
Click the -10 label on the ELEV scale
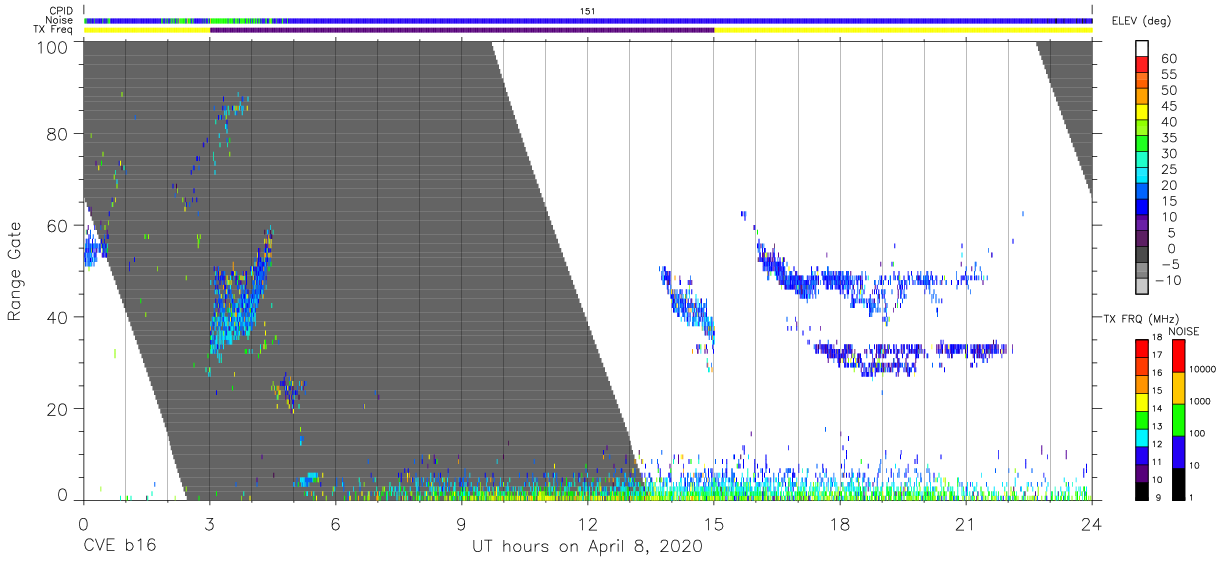(x=1168, y=281)
